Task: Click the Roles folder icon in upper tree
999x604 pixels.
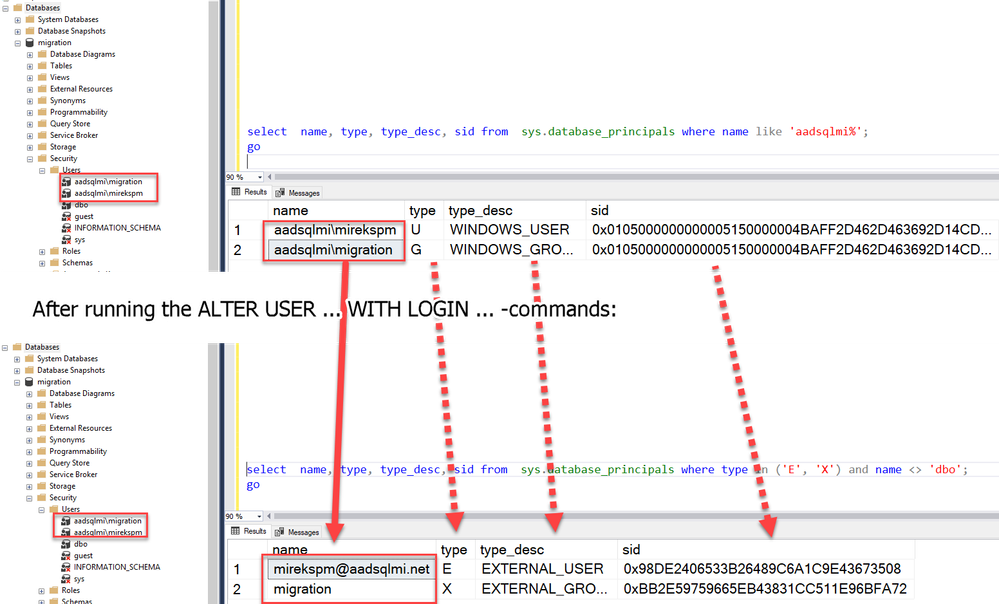Action: click(54, 251)
